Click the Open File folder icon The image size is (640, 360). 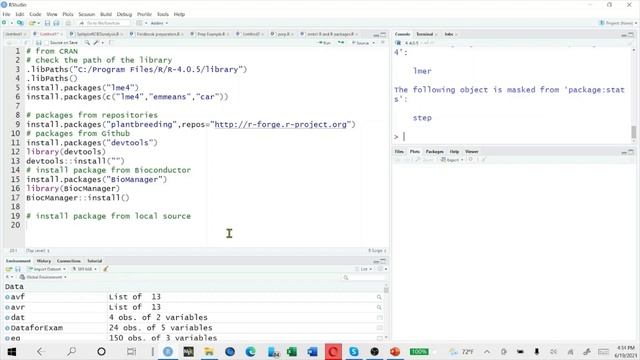point(32,23)
